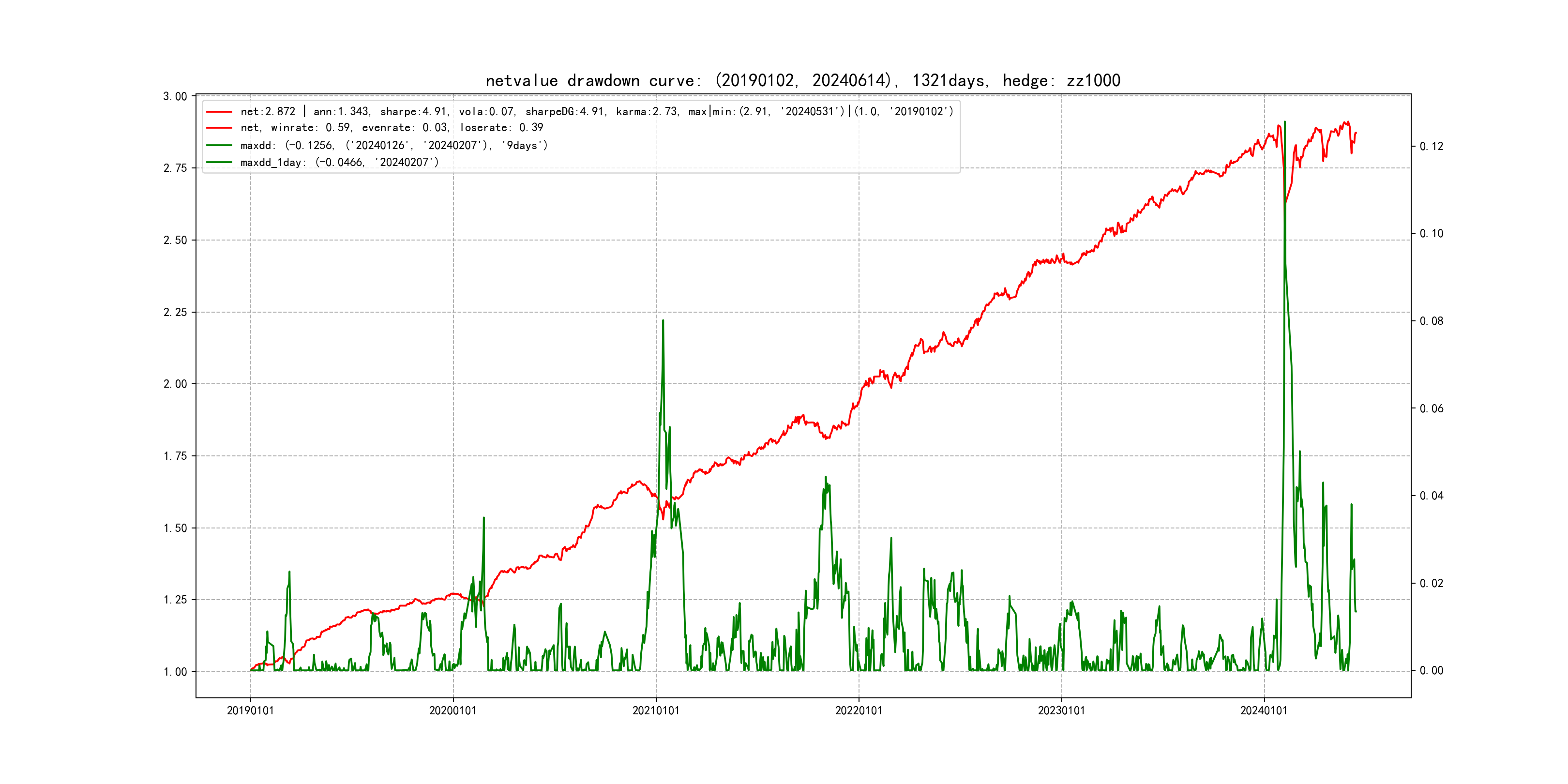Click the maxdd_1day legend text
The height and width of the screenshot is (784, 1568).
click(339, 163)
